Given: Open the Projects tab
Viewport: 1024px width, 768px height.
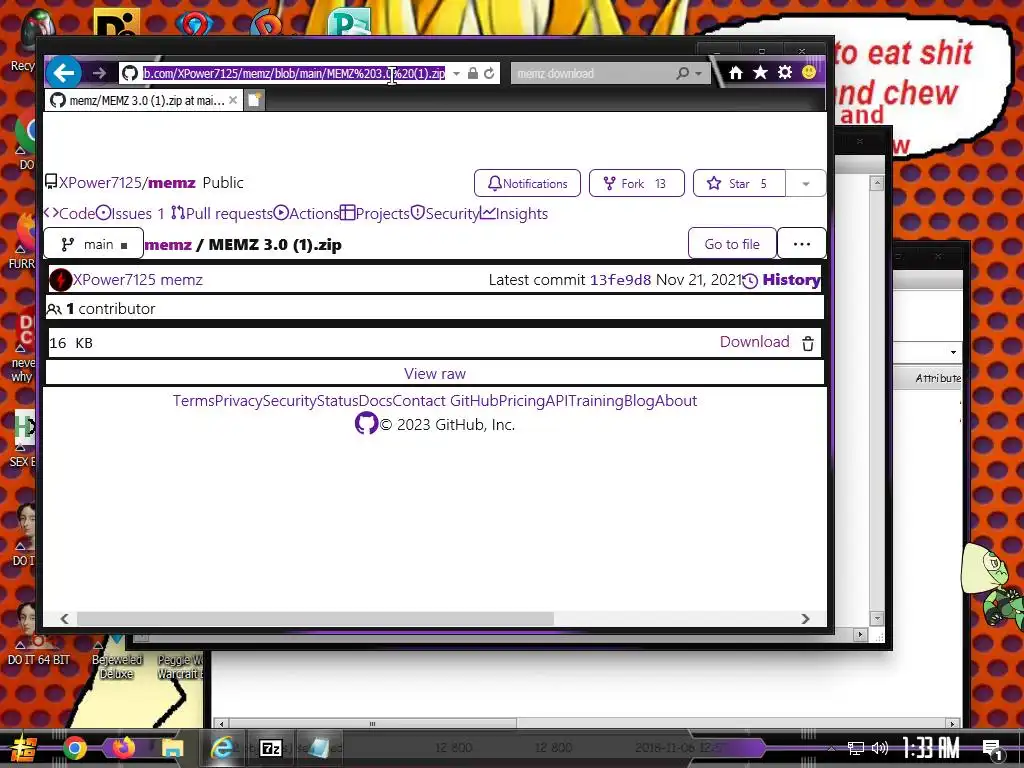Looking at the screenshot, I should [x=375, y=214].
